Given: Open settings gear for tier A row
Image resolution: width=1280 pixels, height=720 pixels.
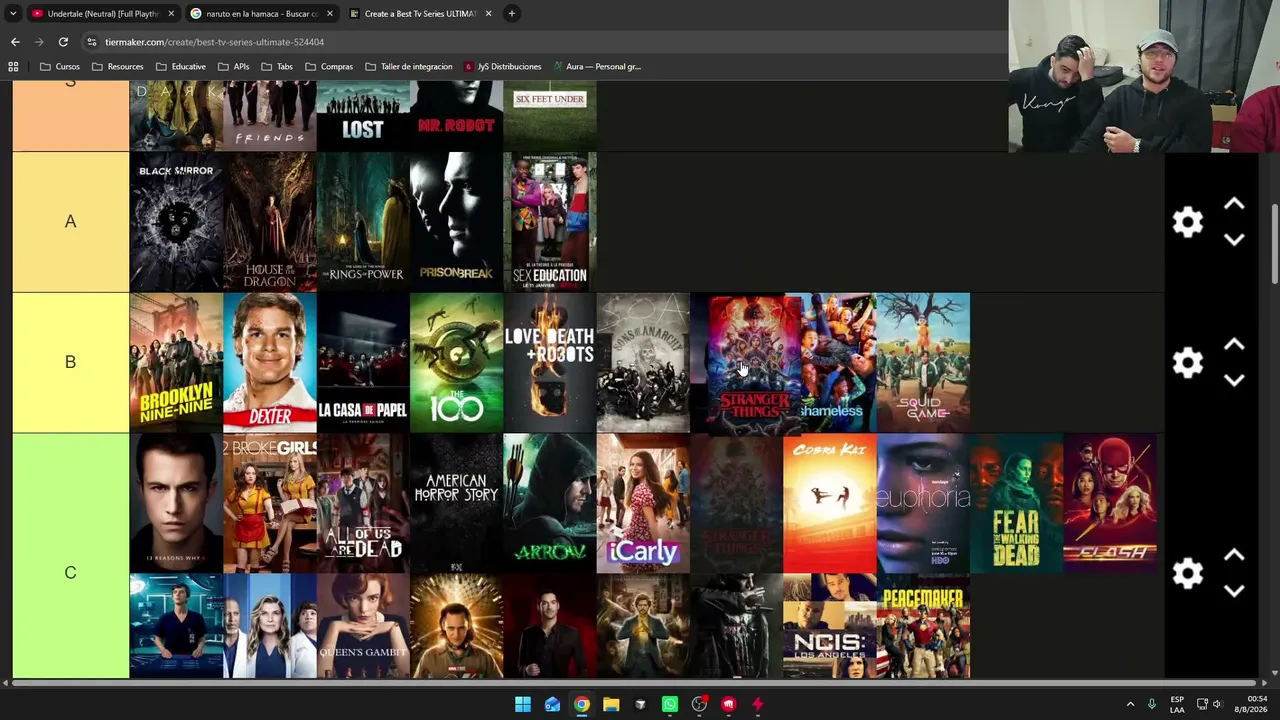Looking at the screenshot, I should pyautogui.click(x=1187, y=221).
